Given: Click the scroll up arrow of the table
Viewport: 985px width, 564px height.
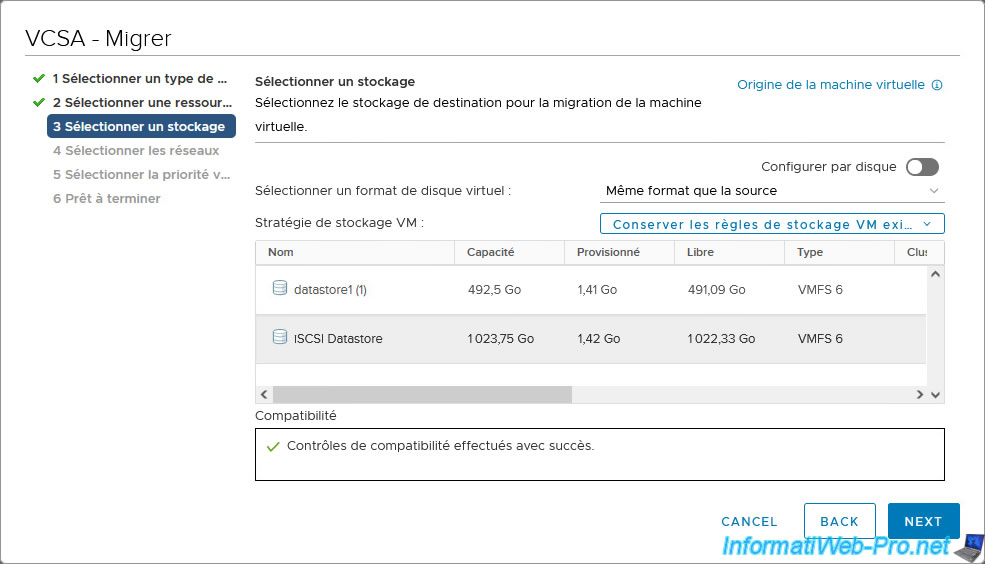Looking at the screenshot, I should click(x=936, y=275).
